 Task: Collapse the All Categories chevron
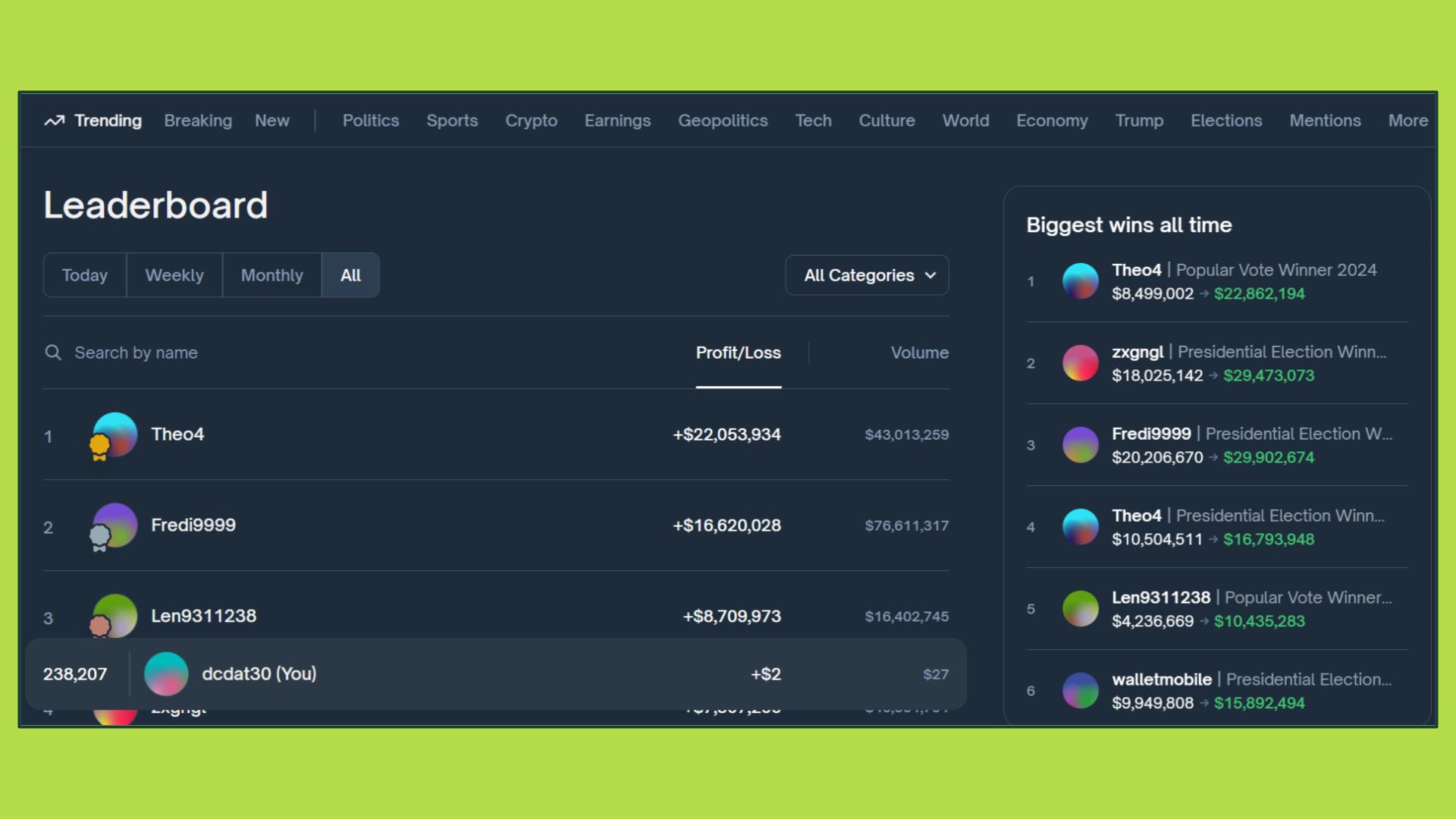coord(930,276)
